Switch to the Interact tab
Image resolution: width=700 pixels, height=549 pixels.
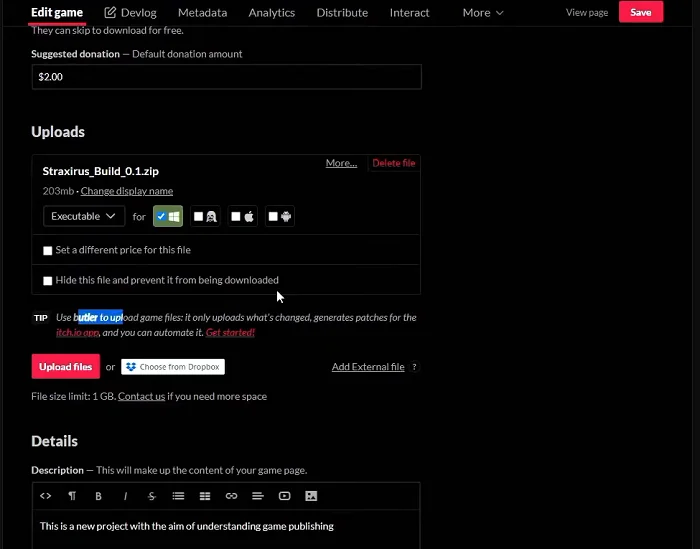tap(409, 12)
